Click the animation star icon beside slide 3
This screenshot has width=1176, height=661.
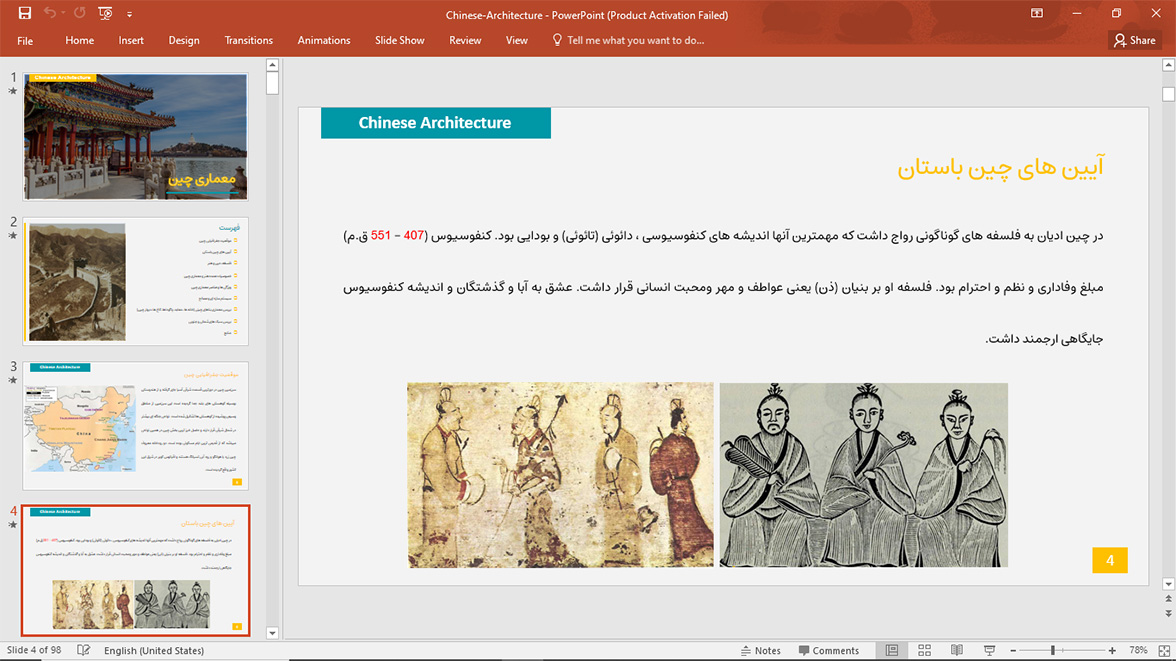coord(13,380)
